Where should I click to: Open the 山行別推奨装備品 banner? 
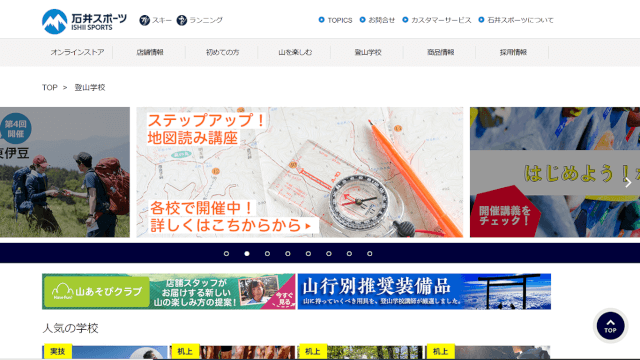point(424,291)
